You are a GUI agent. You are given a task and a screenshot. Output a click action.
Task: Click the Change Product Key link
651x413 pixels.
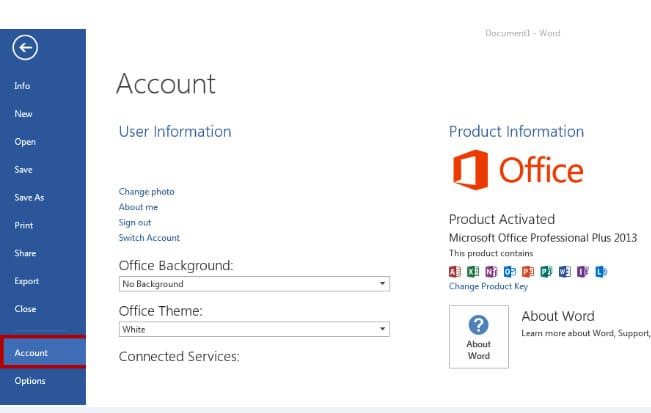(x=488, y=287)
